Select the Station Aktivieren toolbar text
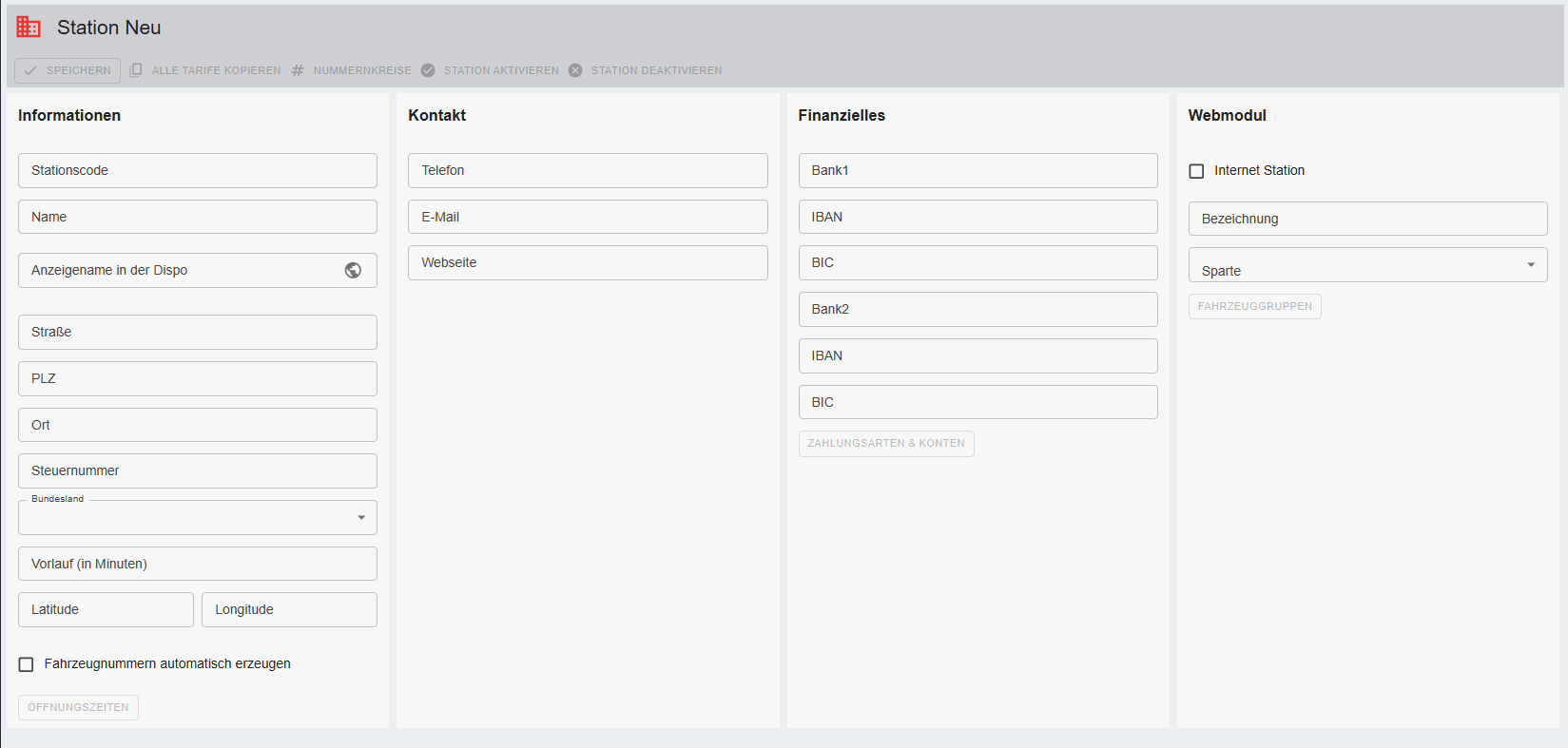1568x748 pixels. coord(501,70)
